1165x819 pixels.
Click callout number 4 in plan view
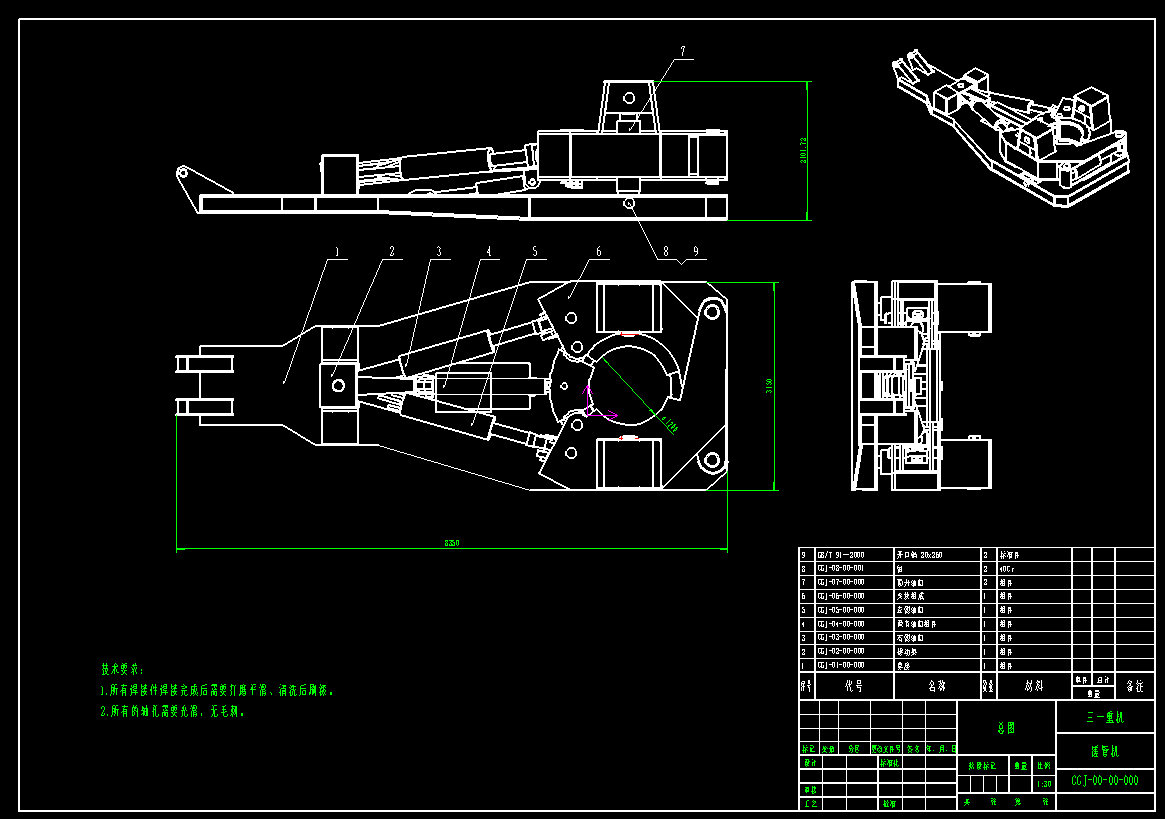pyautogui.click(x=489, y=252)
